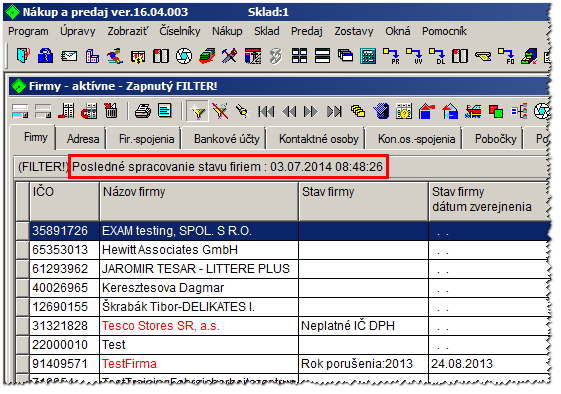561x394 pixels.
Task: Click the yellow stacked coins icon
Action: point(358,111)
